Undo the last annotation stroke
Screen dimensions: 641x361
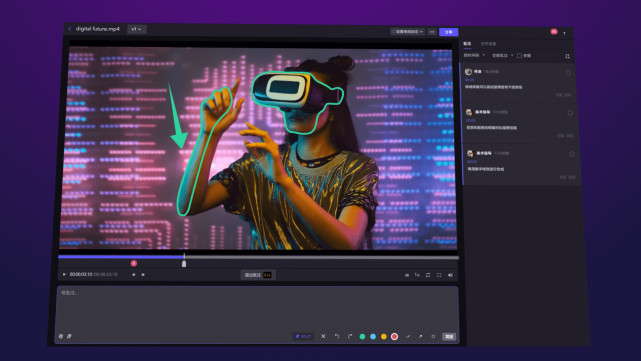pos(337,336)
